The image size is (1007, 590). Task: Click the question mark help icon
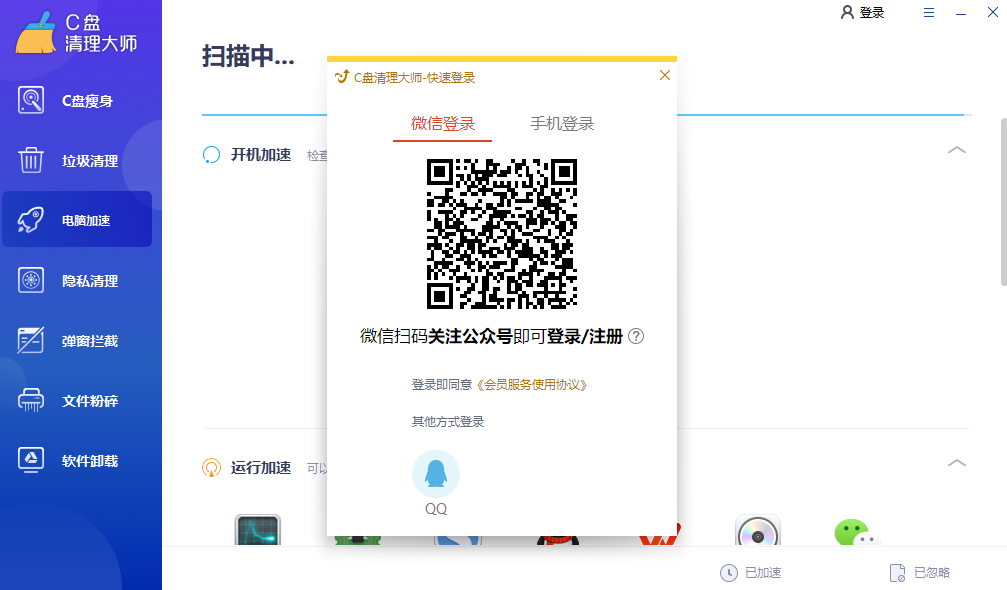coord(636,336)
